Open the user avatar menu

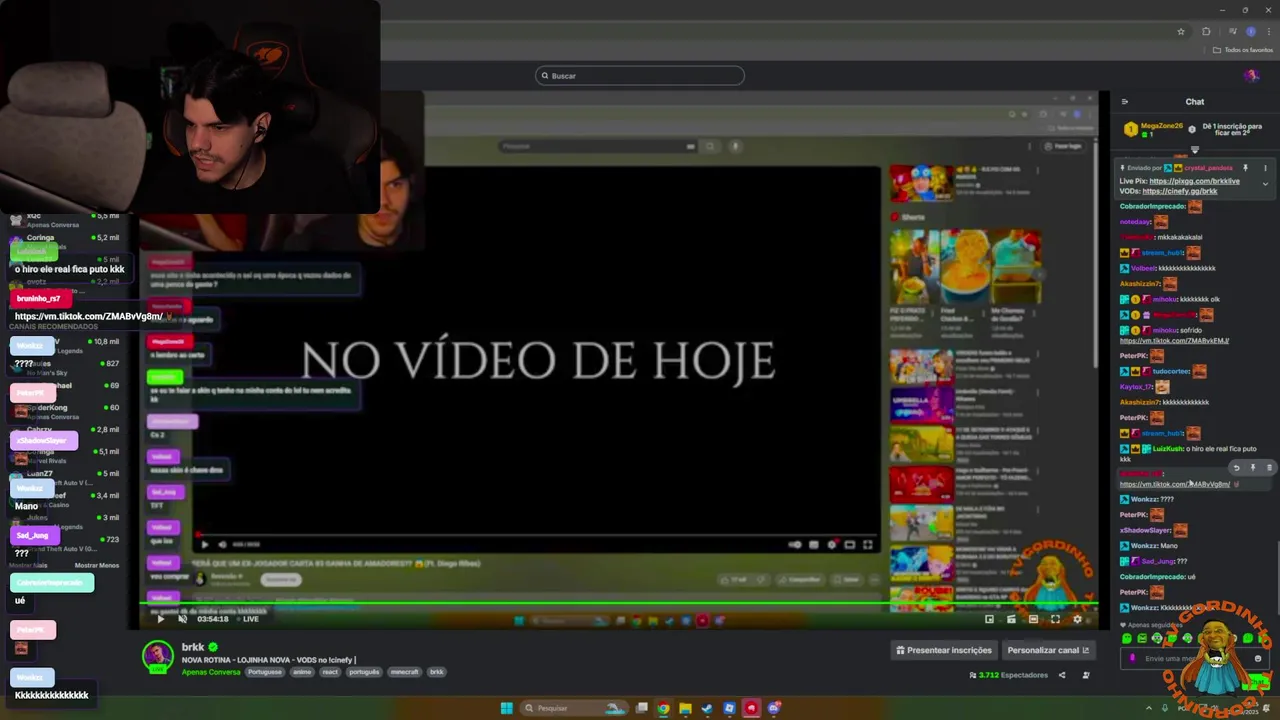tap(1251, 76)
